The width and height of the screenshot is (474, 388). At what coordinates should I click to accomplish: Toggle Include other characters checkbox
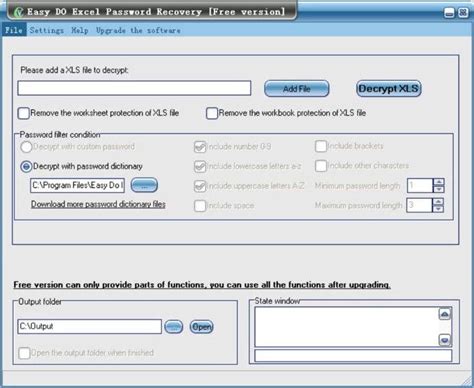(321, 166)
